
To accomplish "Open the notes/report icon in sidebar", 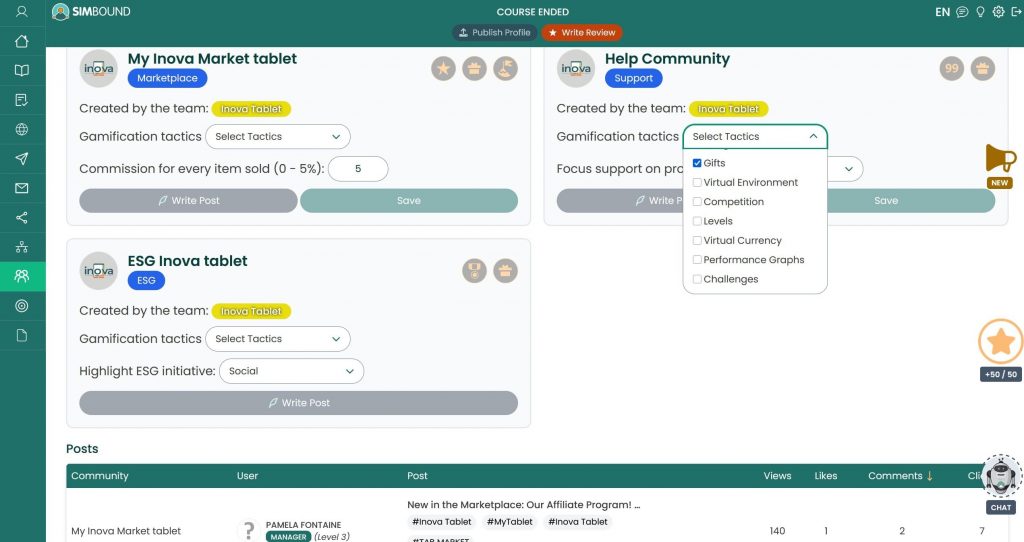I will [22, 100].
